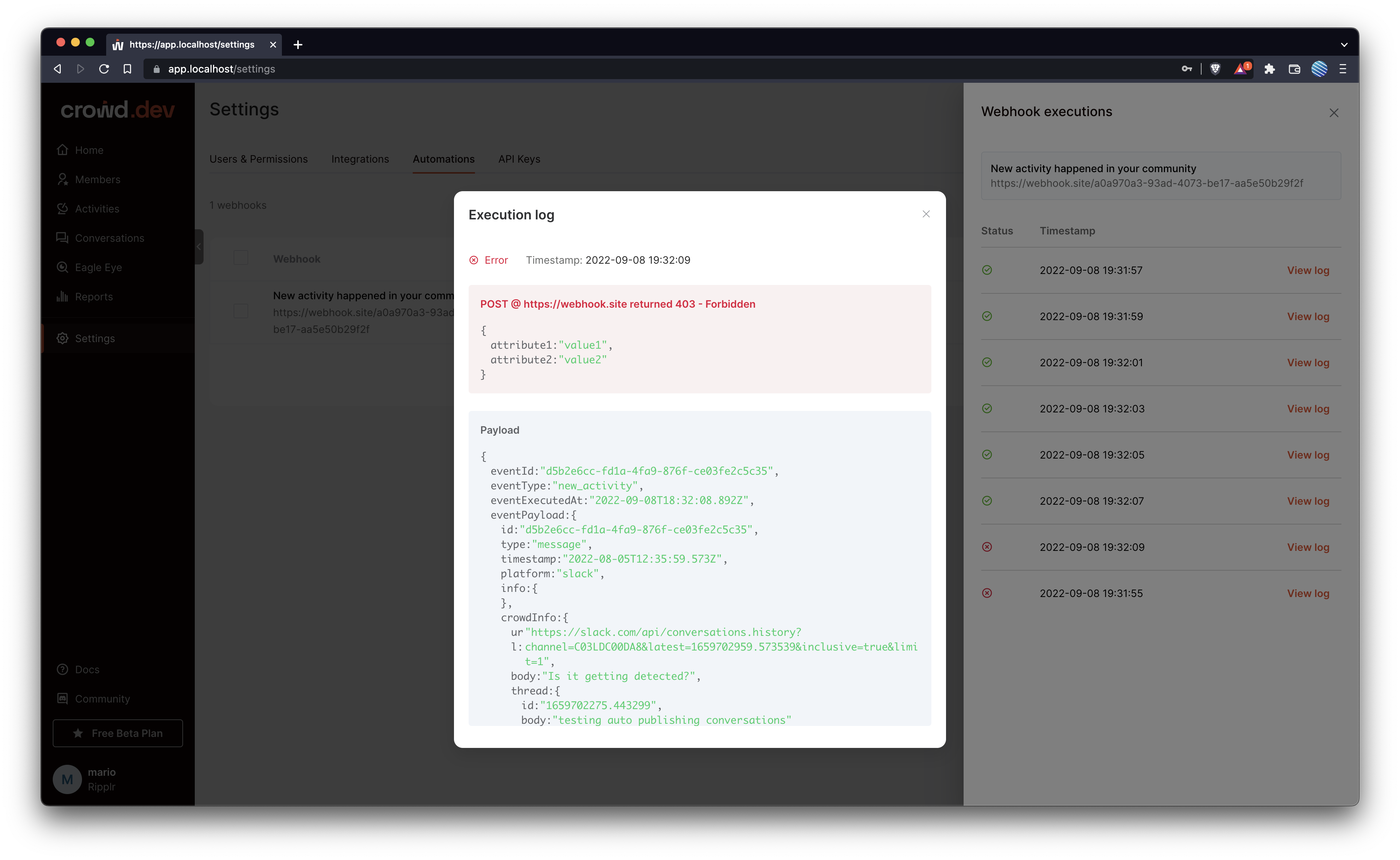This screenshot has height=860, width=1400.
Task: Collapse the sidebar with the chevron handle
Action: 199,247
